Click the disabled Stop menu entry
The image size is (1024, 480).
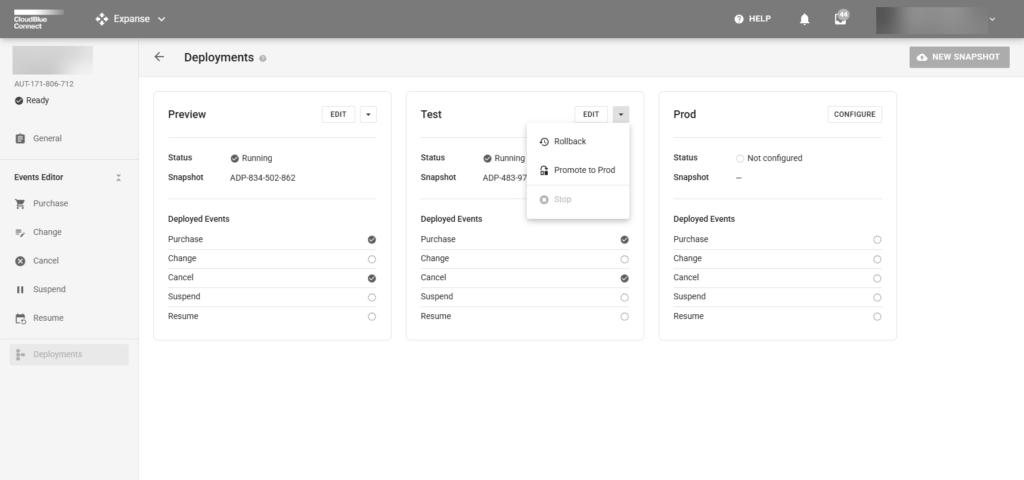(x=578, y=200)
